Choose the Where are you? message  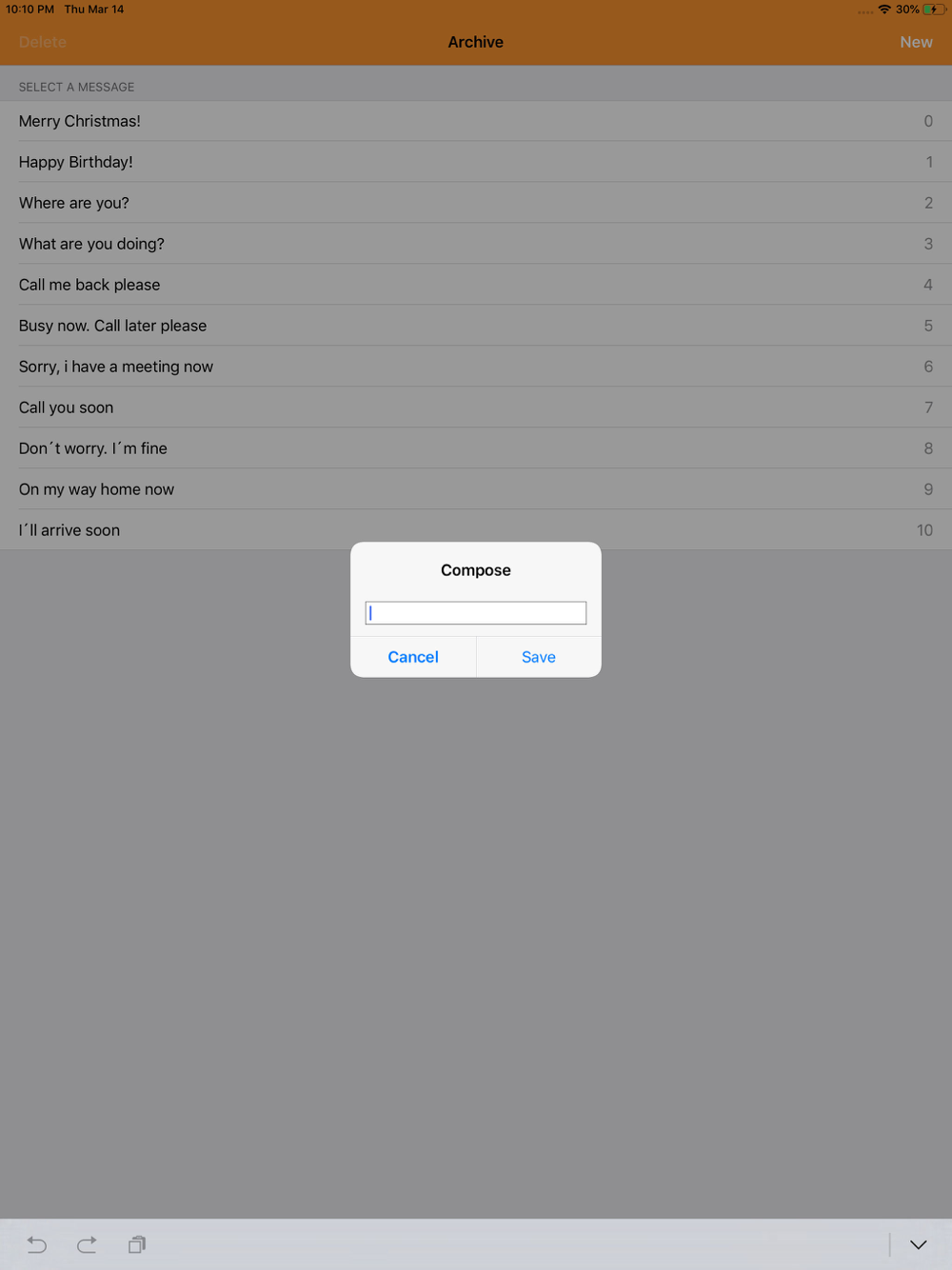point(476,203)
